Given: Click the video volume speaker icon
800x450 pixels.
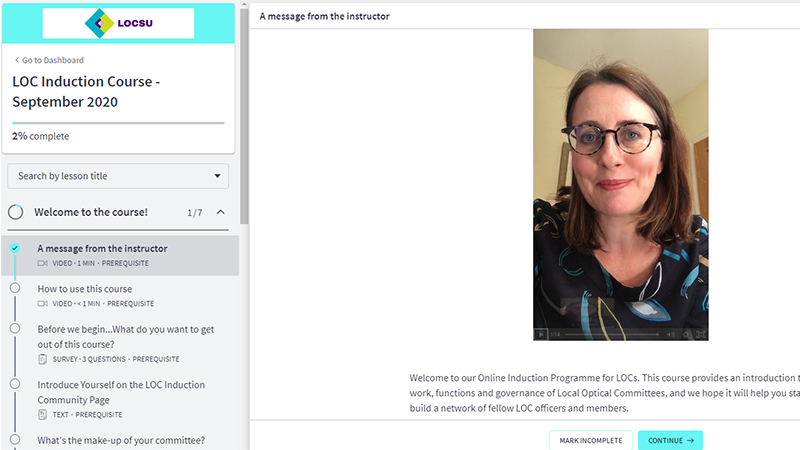Looking at the screenshot, I should (670, 335).
